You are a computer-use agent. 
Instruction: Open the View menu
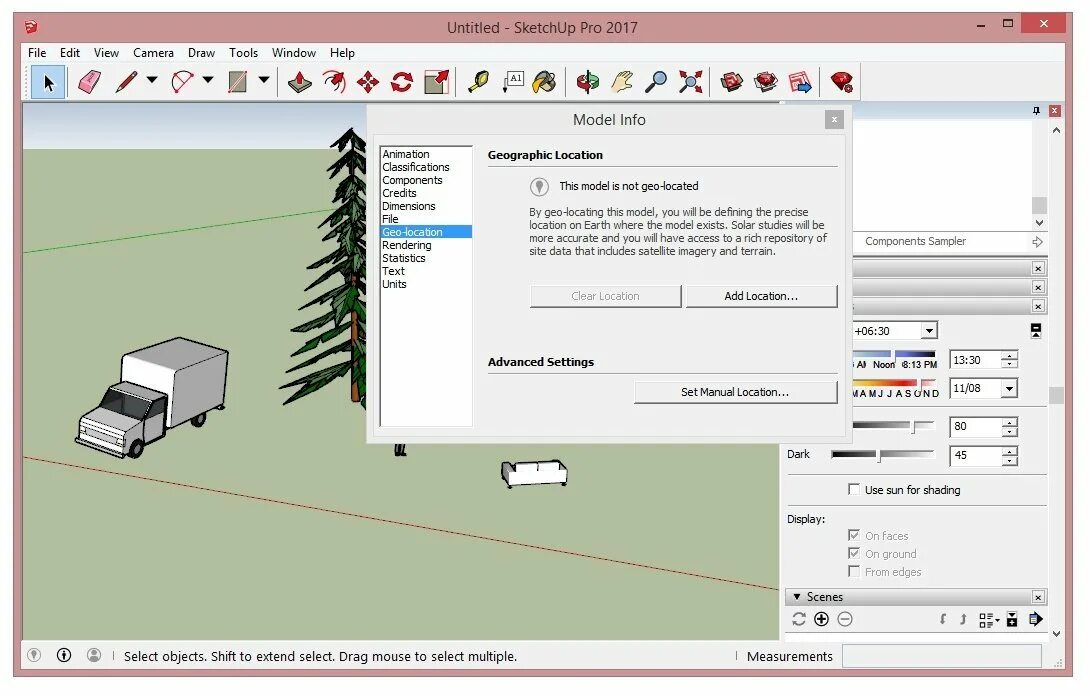106,53
